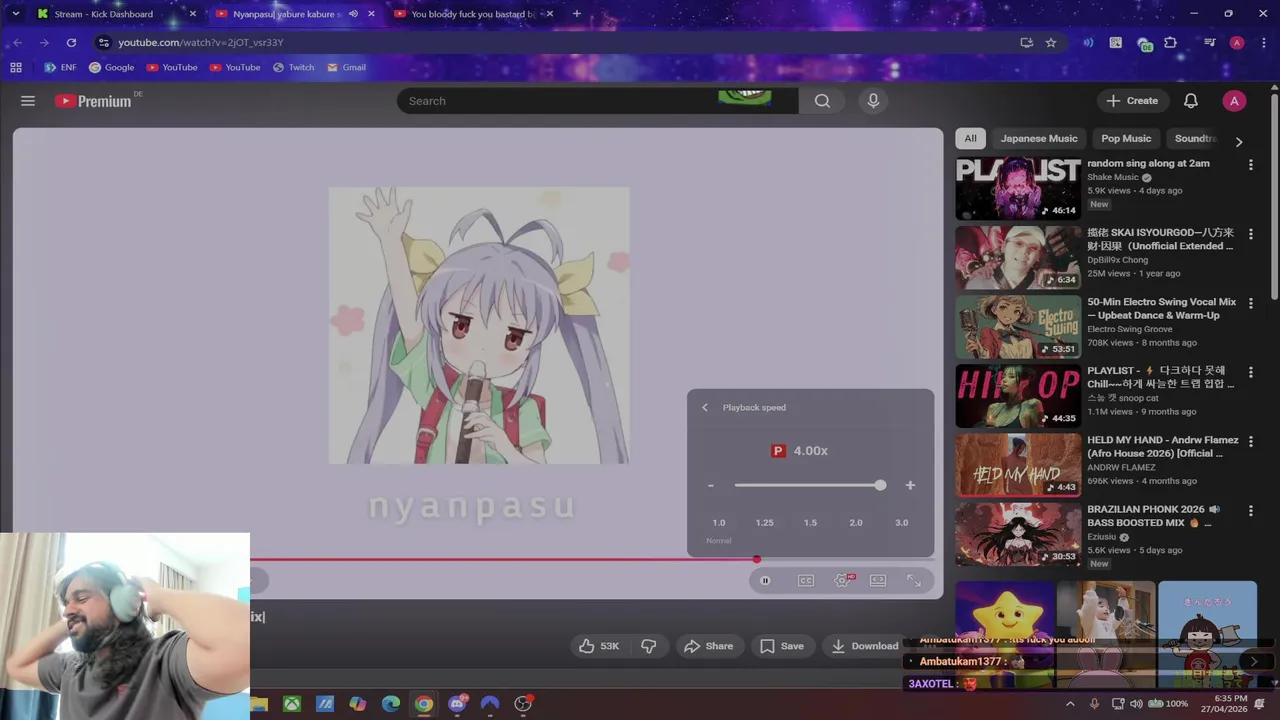Viewport: 1280px width, 720px height.
Task: Save video to playlist
Action: point(782,646)
